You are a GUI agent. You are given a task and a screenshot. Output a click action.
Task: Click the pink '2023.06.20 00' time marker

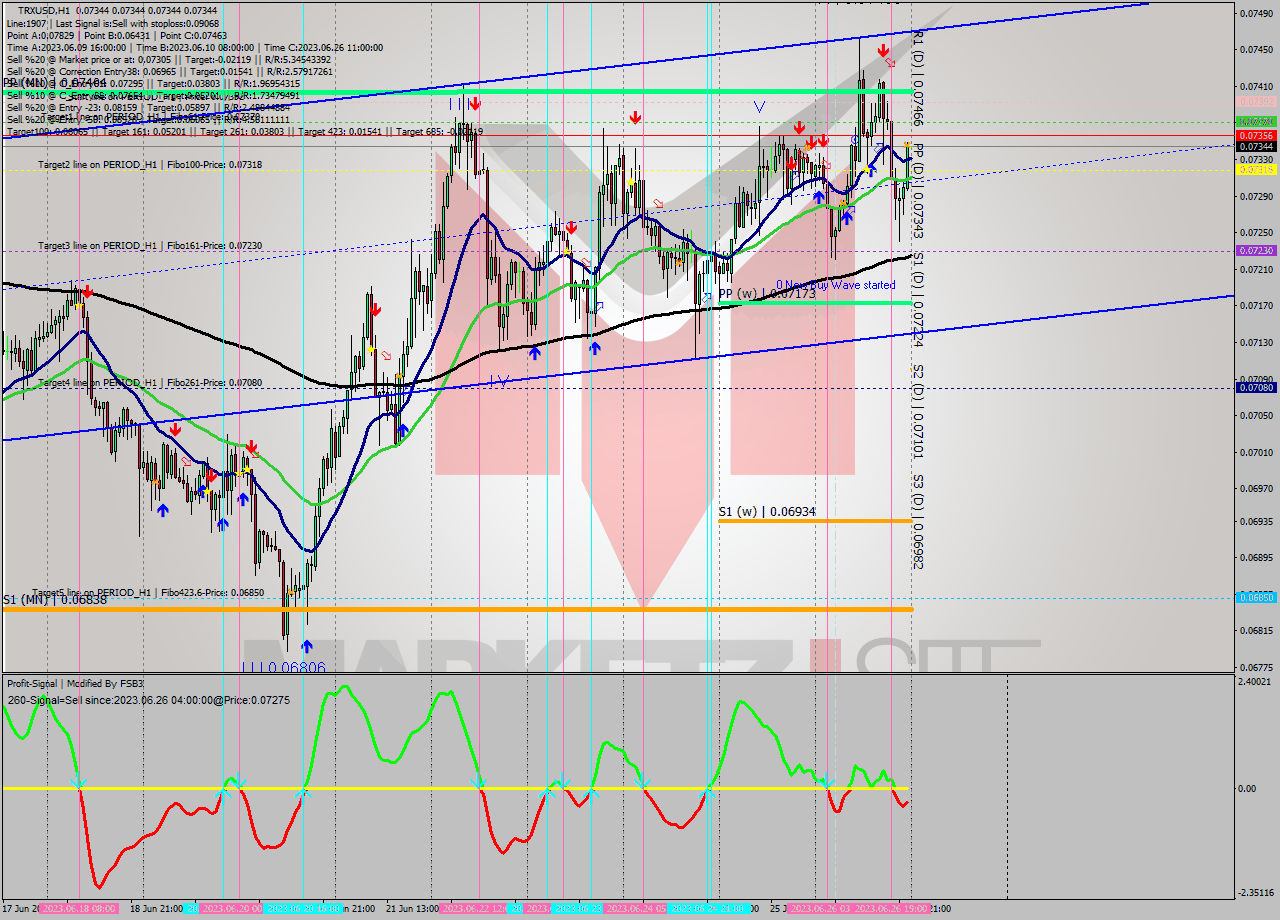pos(231,909)
